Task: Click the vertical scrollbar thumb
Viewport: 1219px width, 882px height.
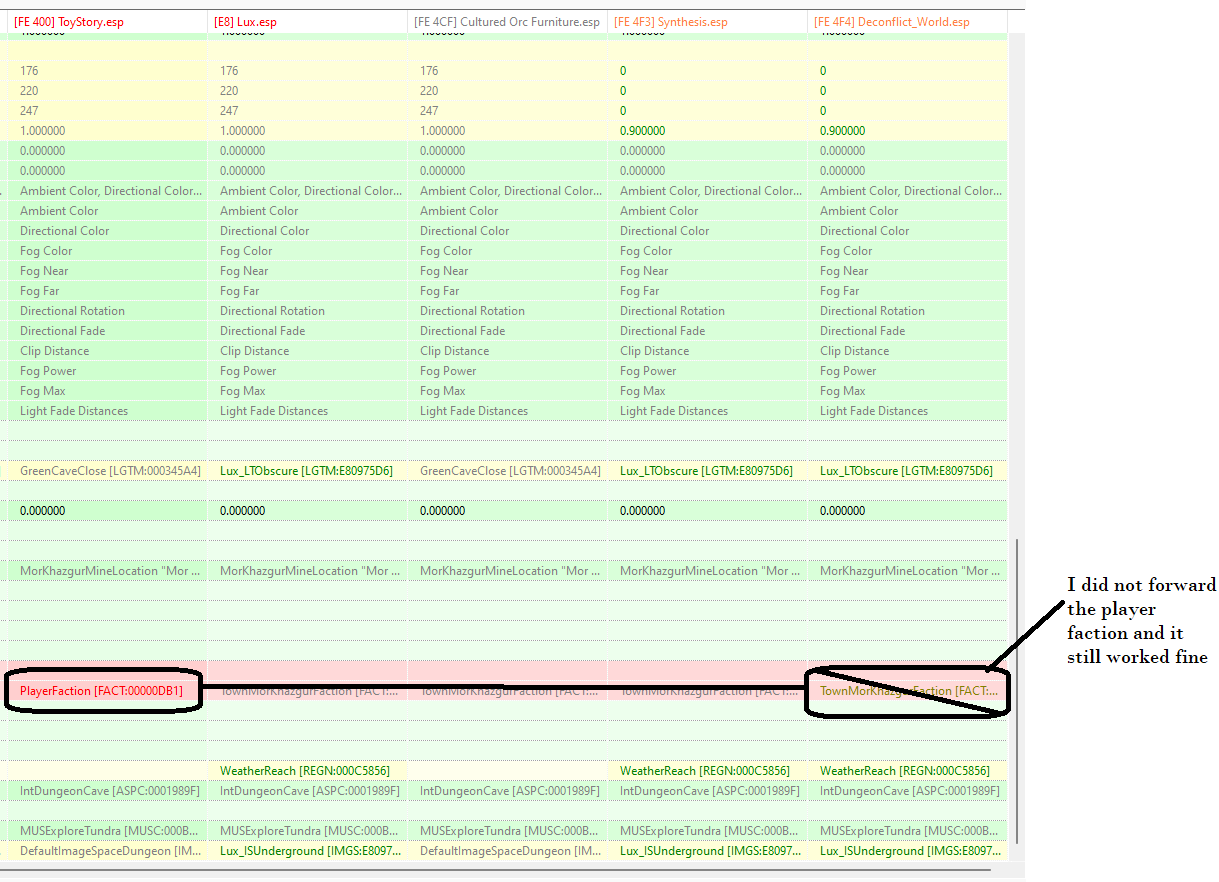Action: click(1016, 691)
